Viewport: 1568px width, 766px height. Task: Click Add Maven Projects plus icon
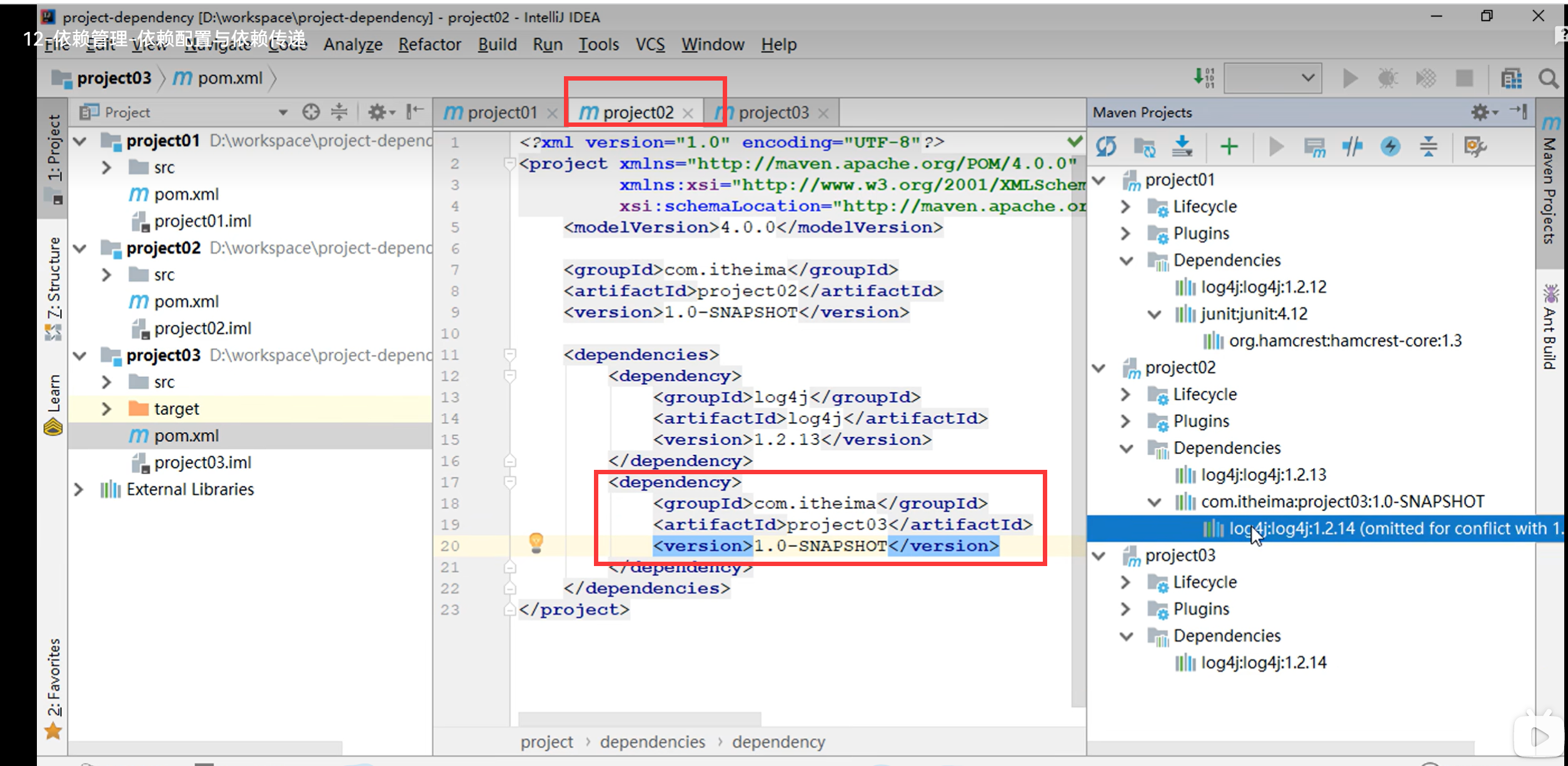point(1229,147)
